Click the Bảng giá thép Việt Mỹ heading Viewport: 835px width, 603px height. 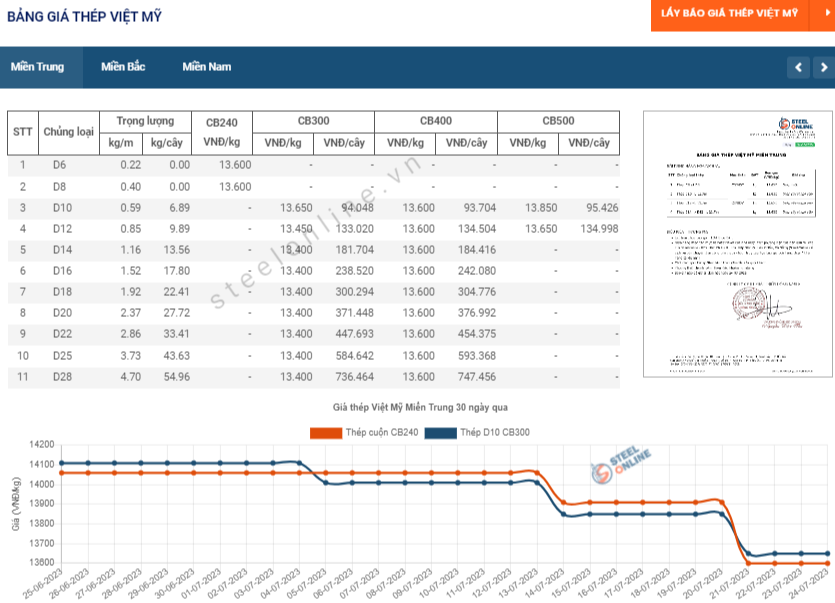click(x=84, y=17)
